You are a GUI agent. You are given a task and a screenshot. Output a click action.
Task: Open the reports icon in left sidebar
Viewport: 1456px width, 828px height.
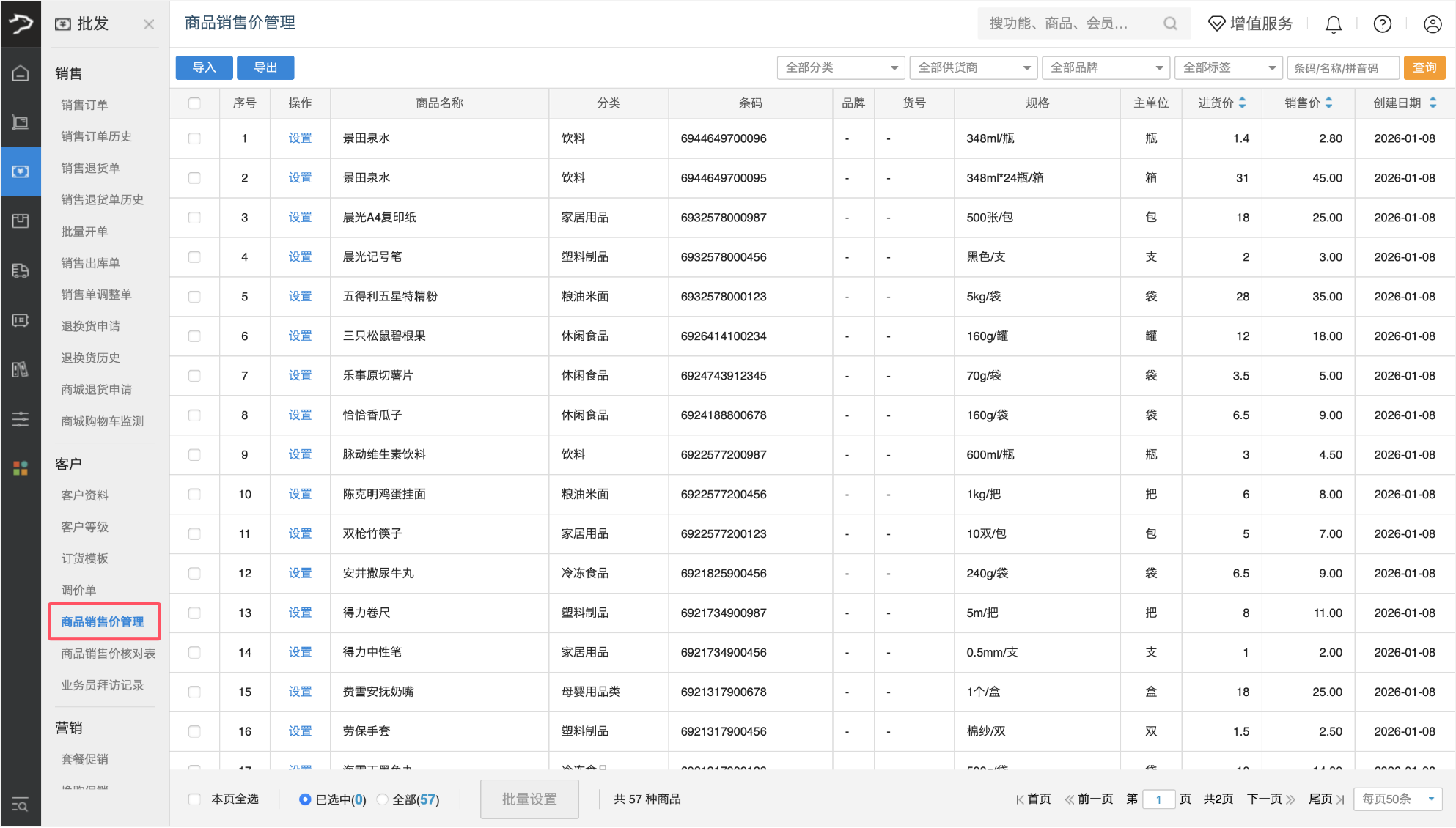pos(21,369)
